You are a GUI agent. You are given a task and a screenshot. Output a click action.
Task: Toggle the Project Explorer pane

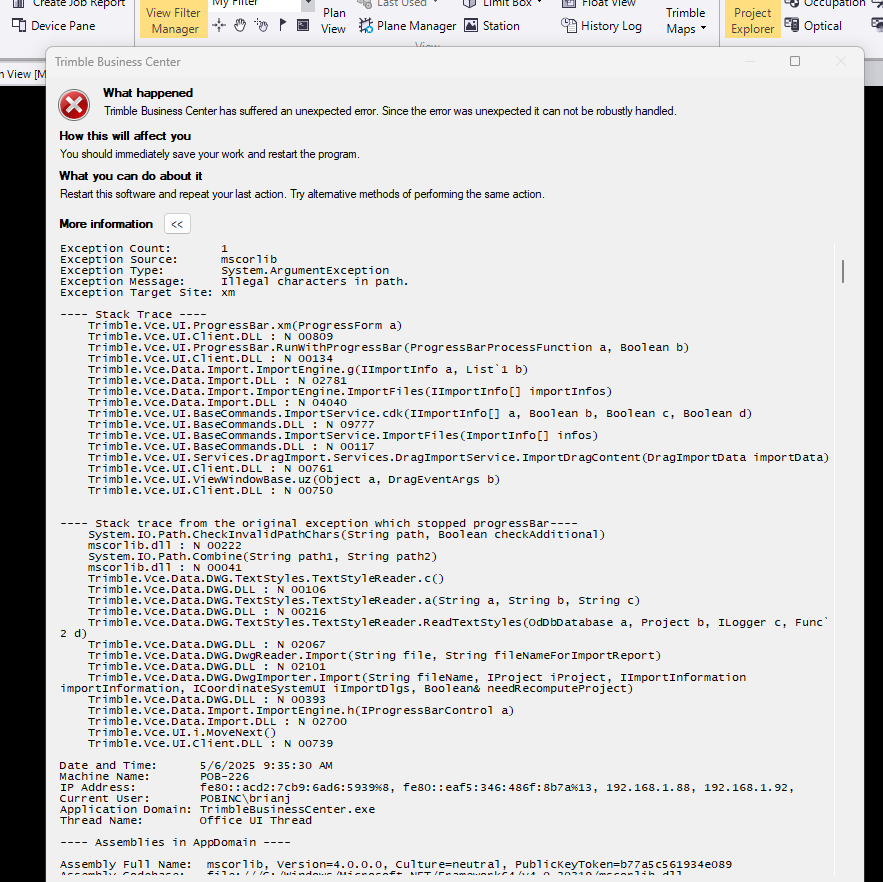coord(752,20)
